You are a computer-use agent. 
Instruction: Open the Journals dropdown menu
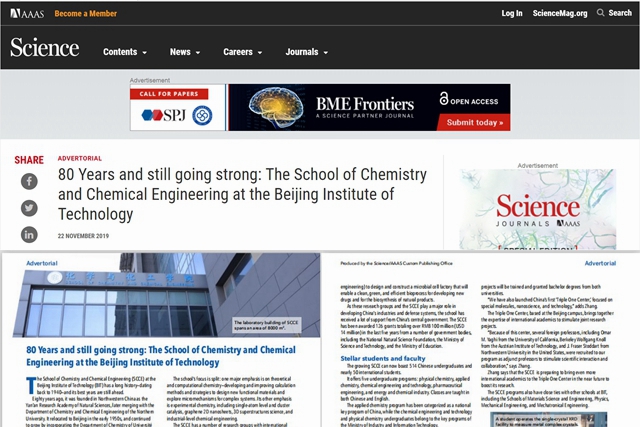pos(307,52)
